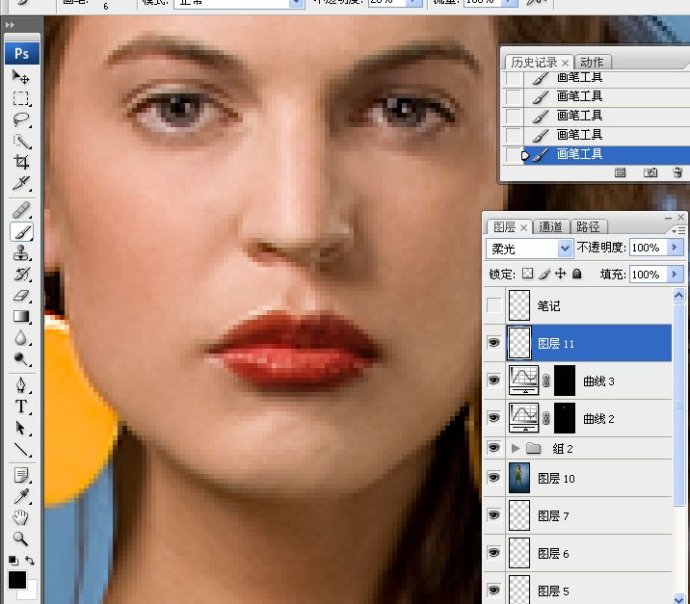The image size is (690, 604).
Task: Select the Quick Selection tool
Action: 21,141
